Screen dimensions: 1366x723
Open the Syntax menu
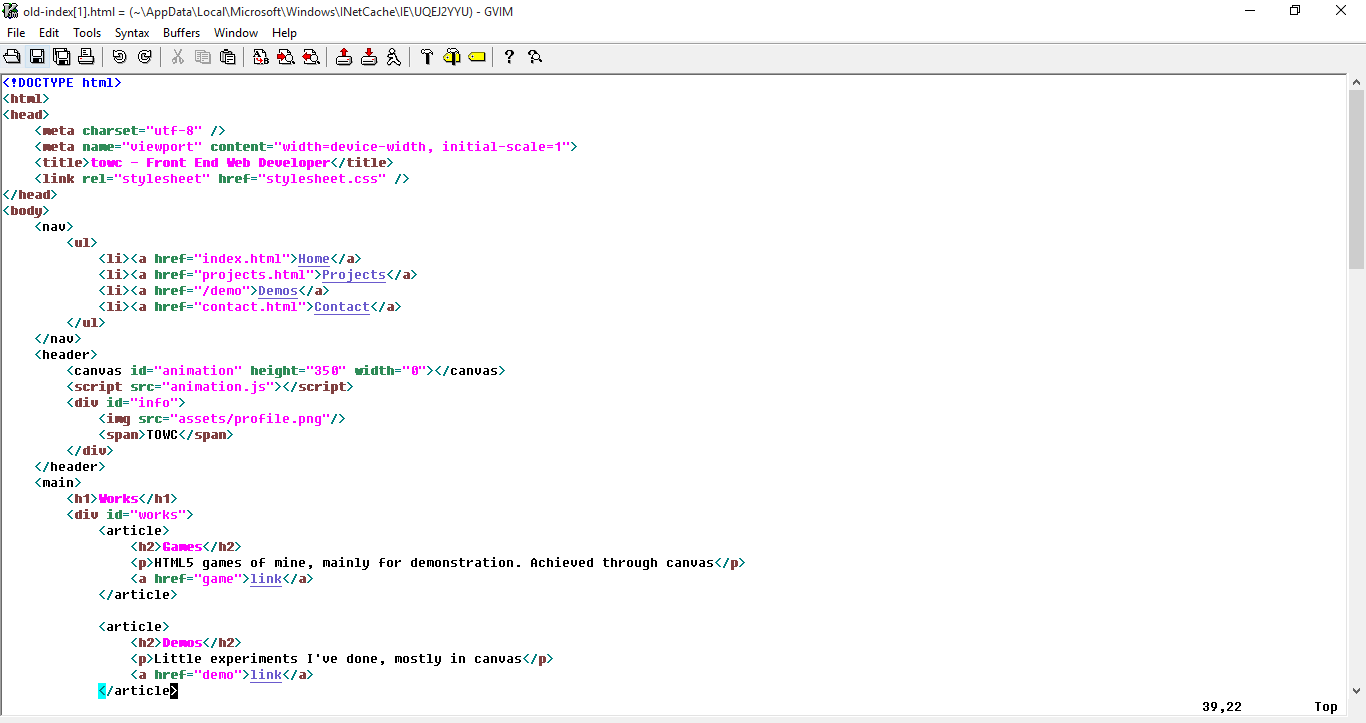[x=132, y=33]
